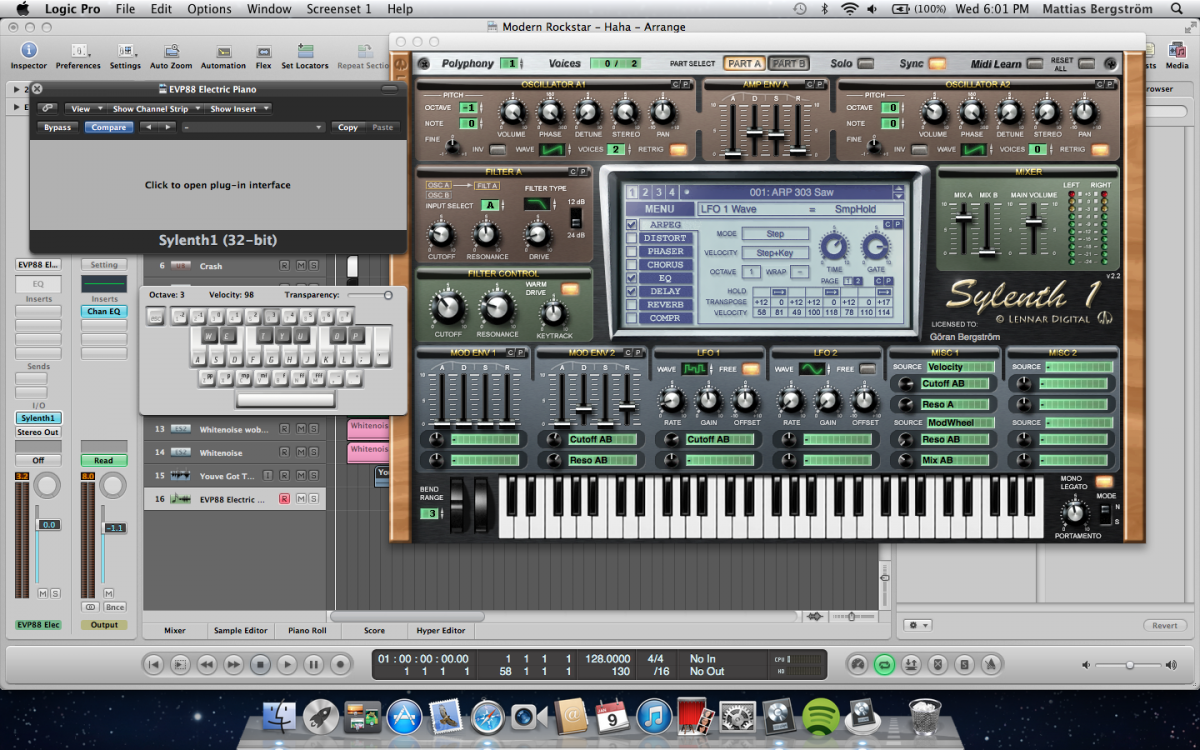Click the link icon in EVP88 plug-in window
The height and width of the screenshot is (750, 1200).
[x=47, y=108]
